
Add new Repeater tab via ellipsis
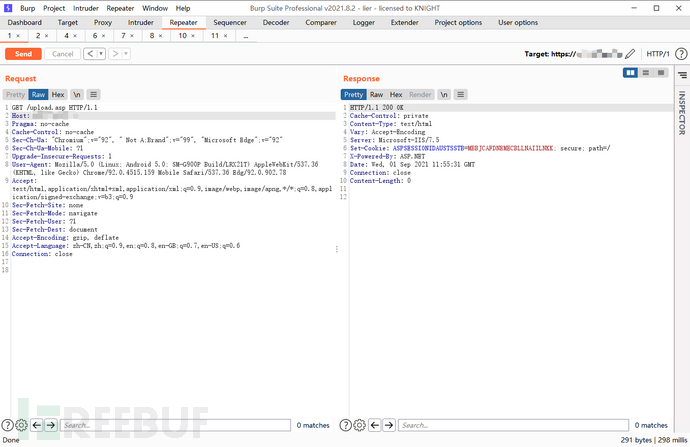[x=246, y=36]
